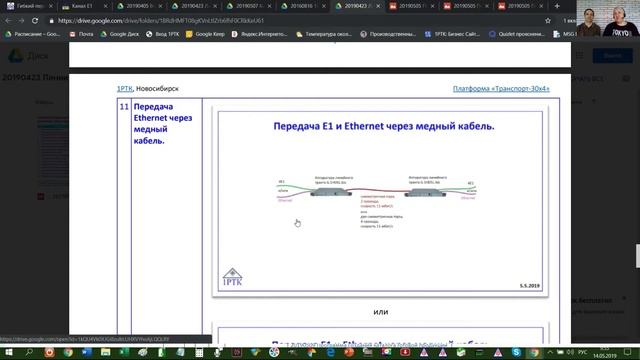This screenshot has width=640, height=360.
Task: Open the Windows notification center
Action: pyautogui.click(x=627, y=352)
